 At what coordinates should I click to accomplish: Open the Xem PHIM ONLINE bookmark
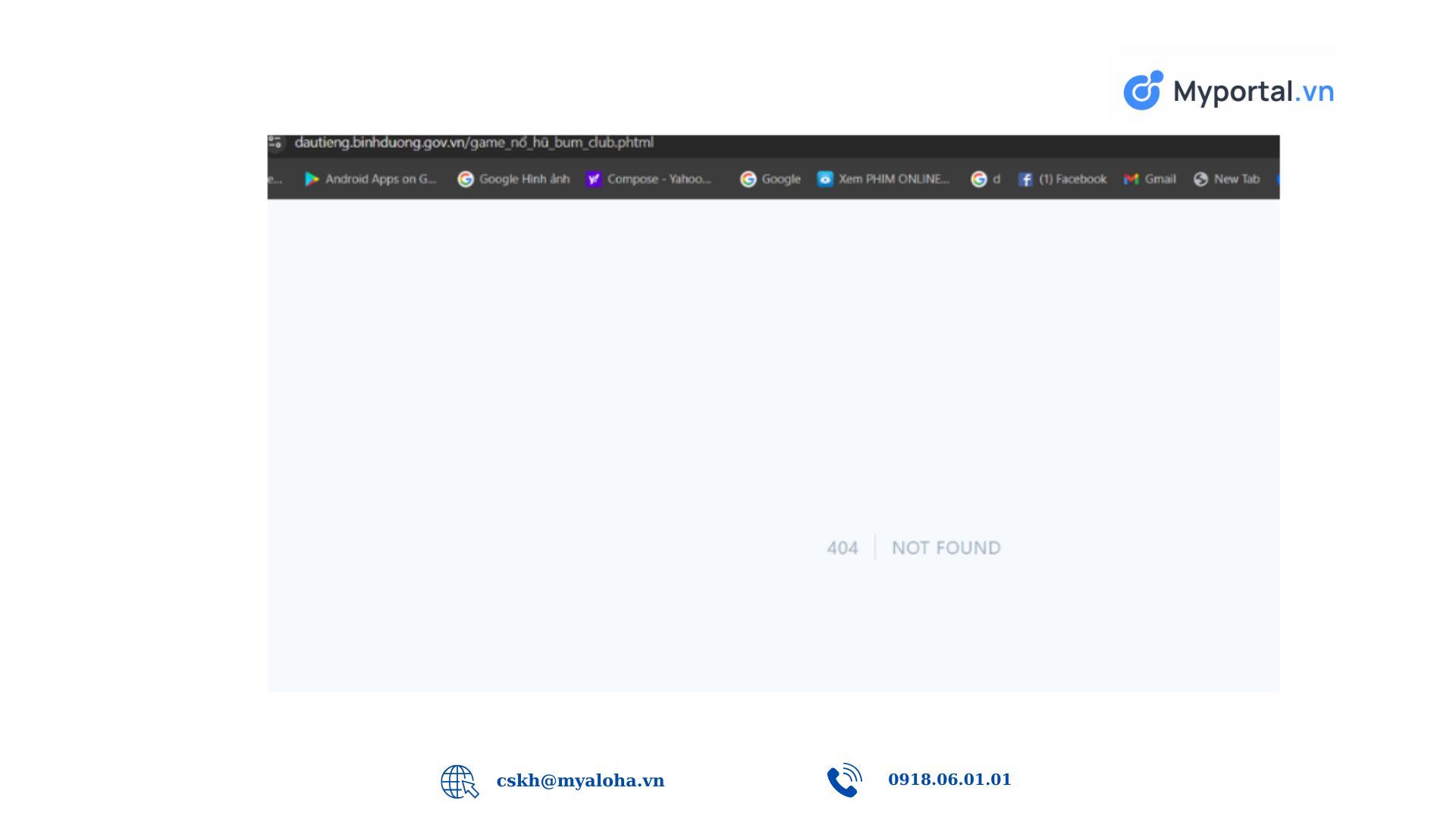883,179
